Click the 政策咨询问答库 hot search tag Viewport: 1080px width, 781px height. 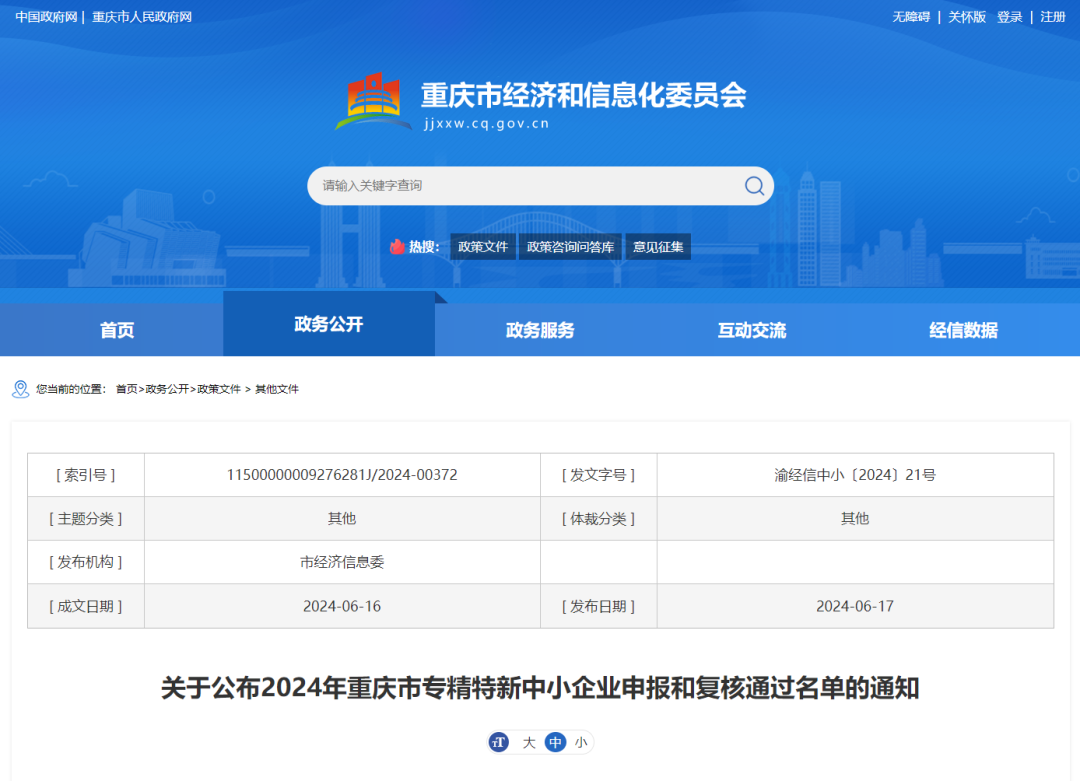[x=570, y=247]
